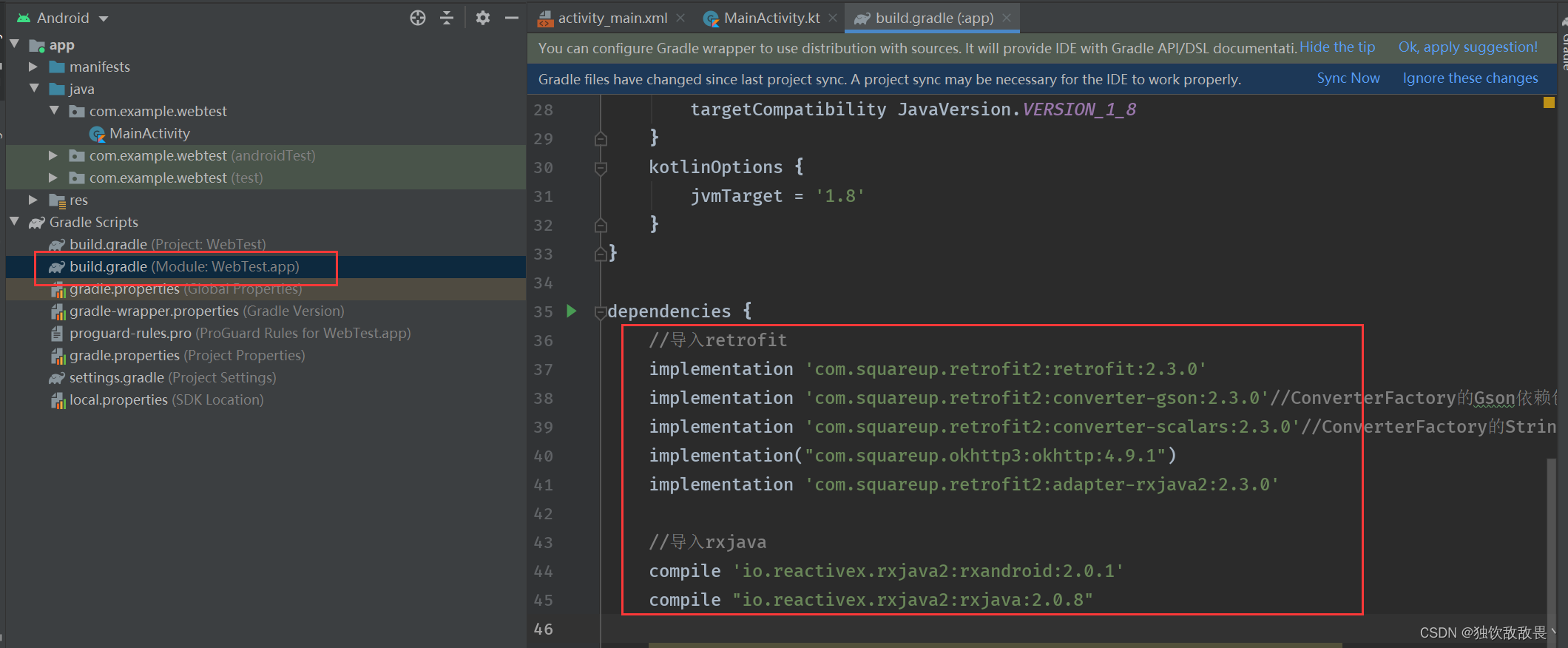Screen dimensions: 1568x648
Task: Click the yellow warning marker in editor stripe
Action: coord(1549,103)
